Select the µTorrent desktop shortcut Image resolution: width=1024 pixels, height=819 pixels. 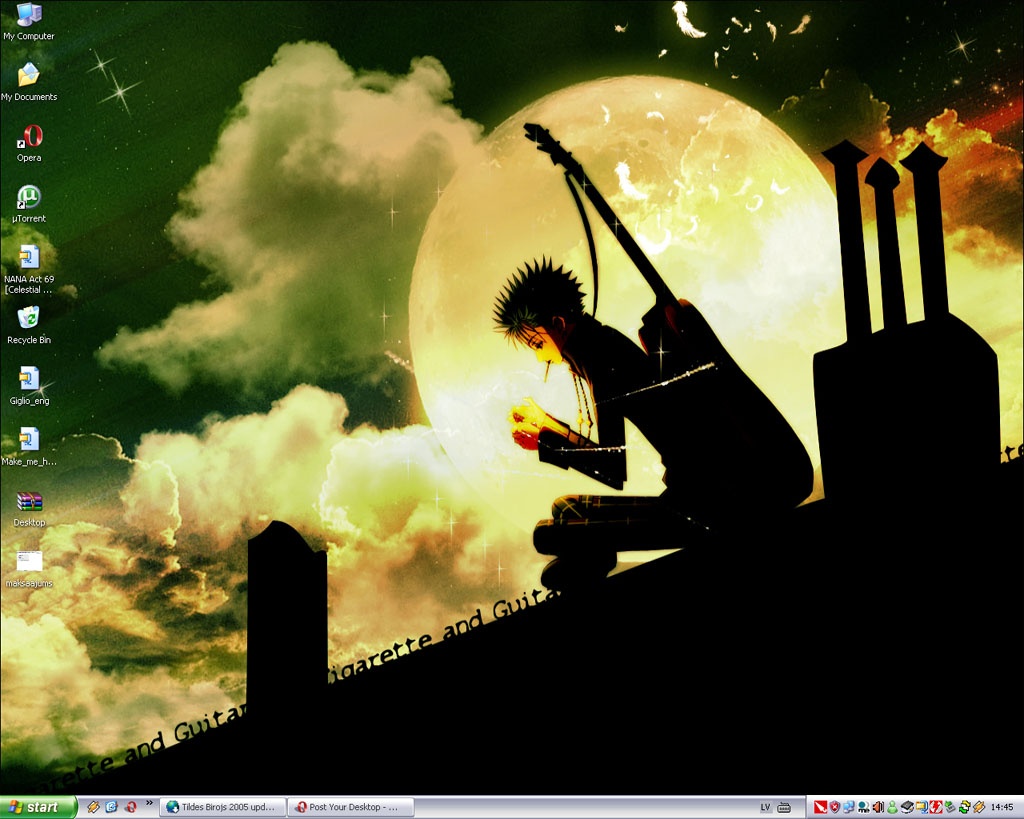(x=29, y=204)
